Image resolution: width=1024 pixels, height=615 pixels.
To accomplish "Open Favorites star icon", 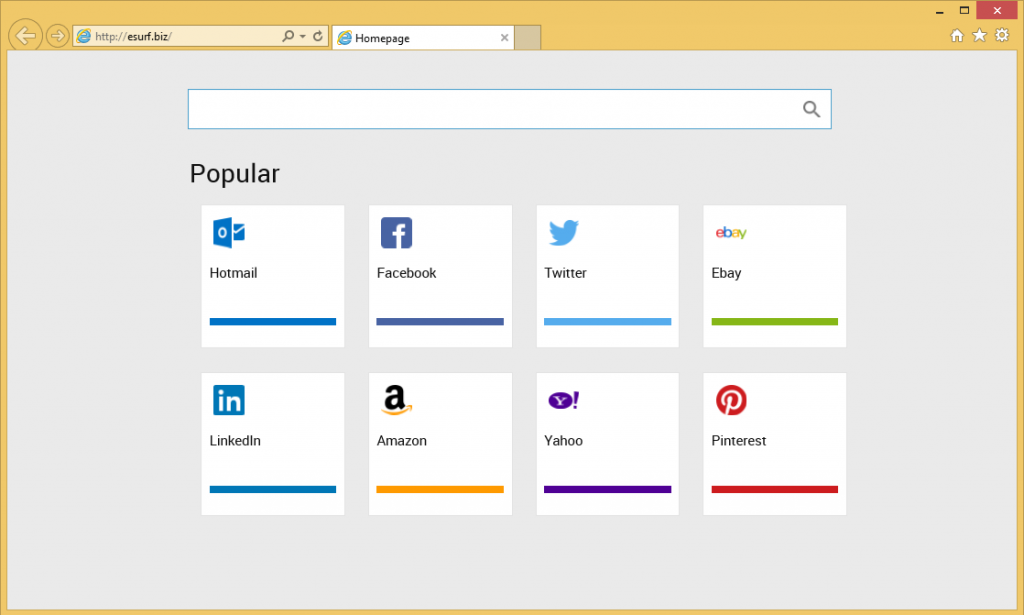I will (979, 36).
